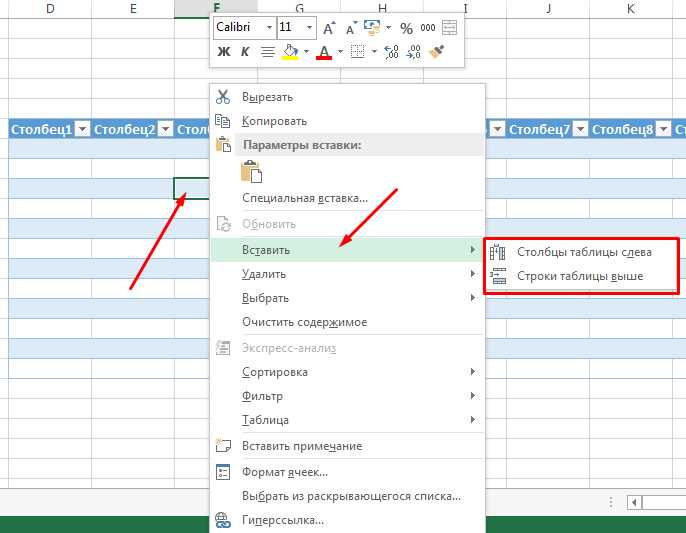Screen dimensions: 686x533
Task: Open the Выбрать submenu
Action: 348,298
